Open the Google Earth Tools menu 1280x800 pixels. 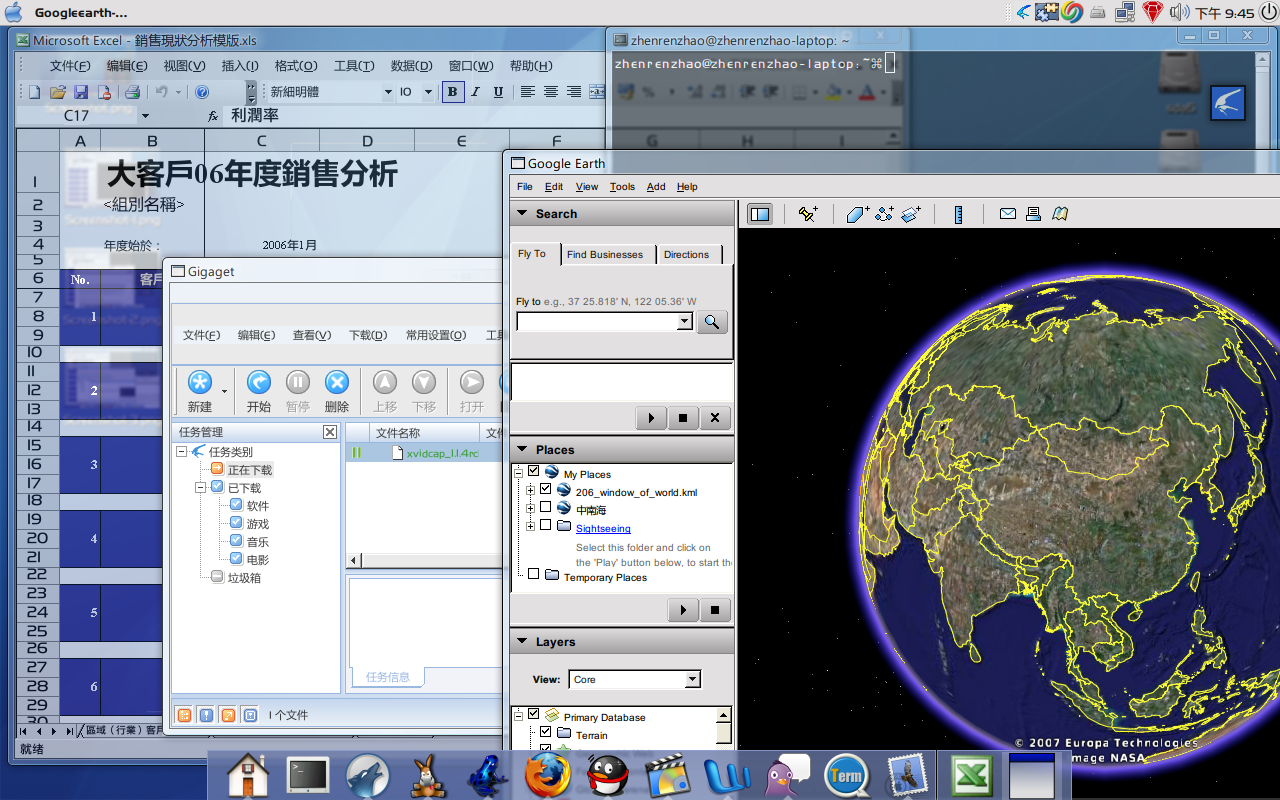tap(622, 187)
